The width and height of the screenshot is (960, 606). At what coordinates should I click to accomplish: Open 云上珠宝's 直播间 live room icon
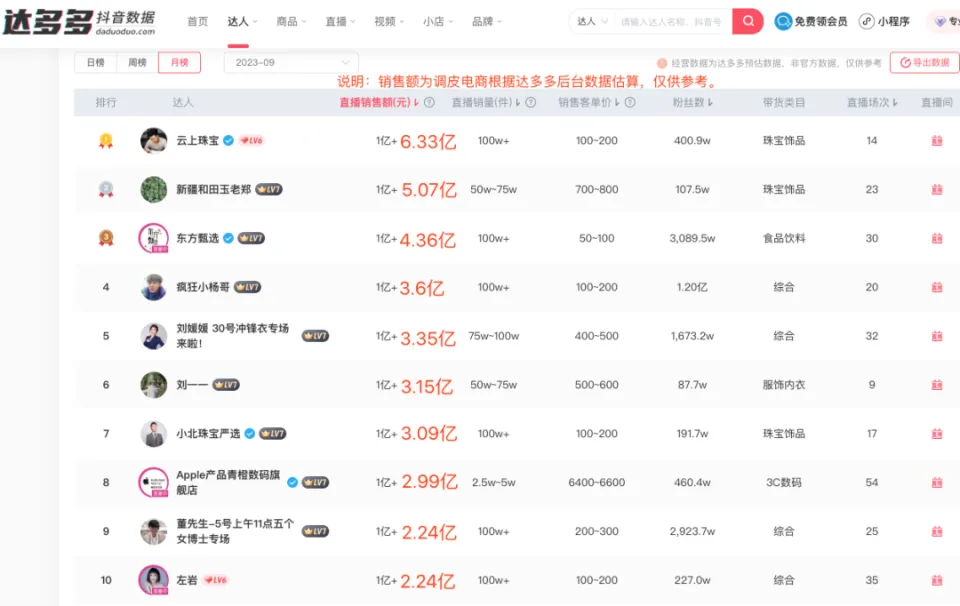pos(937,141)
